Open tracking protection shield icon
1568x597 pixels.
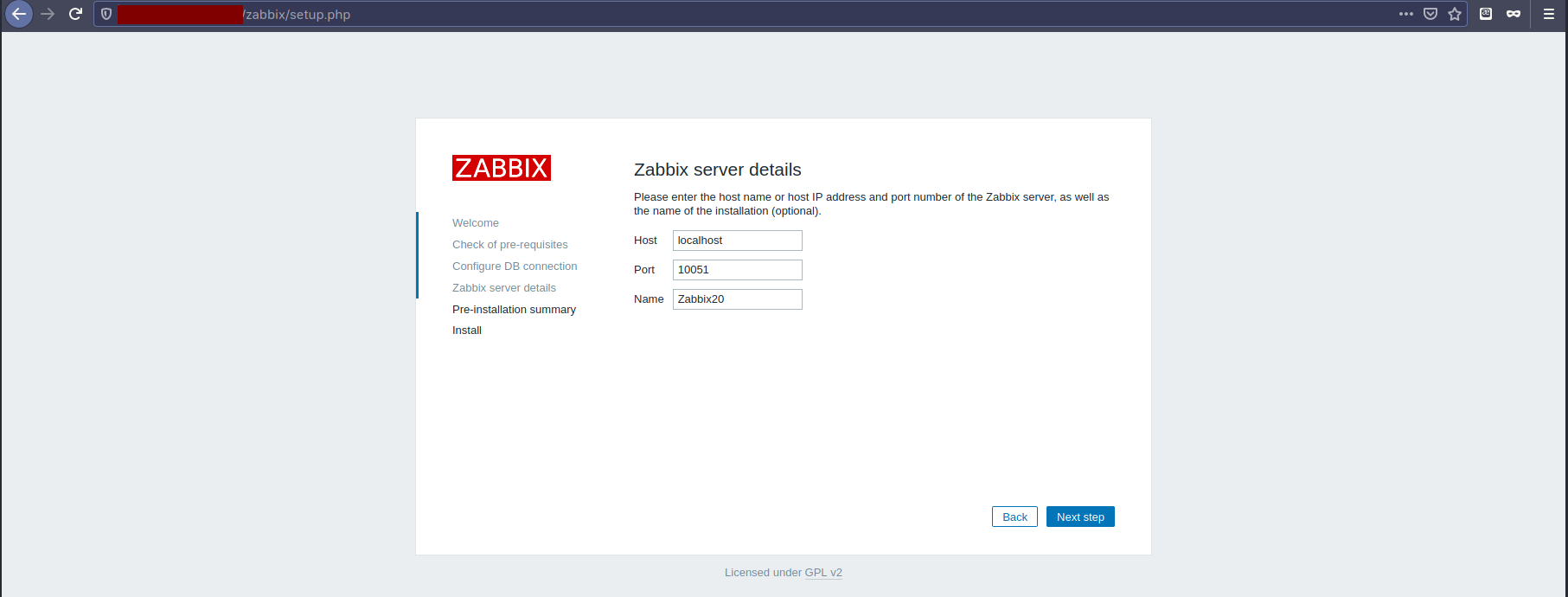pos(106,14)
